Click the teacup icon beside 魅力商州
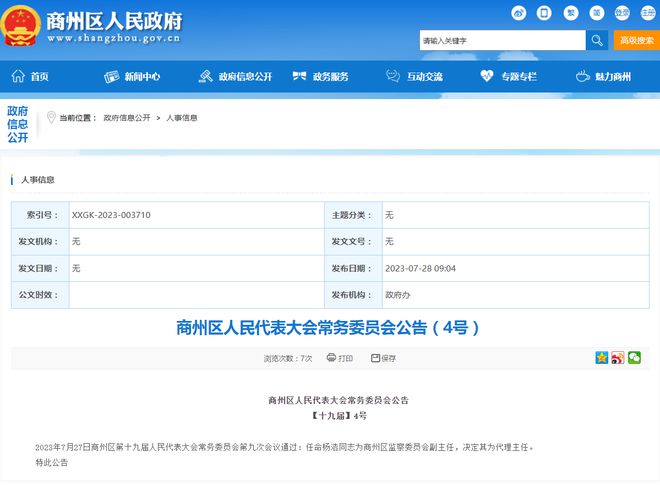This screenshot has height=485, width=660. click(583, 76)
